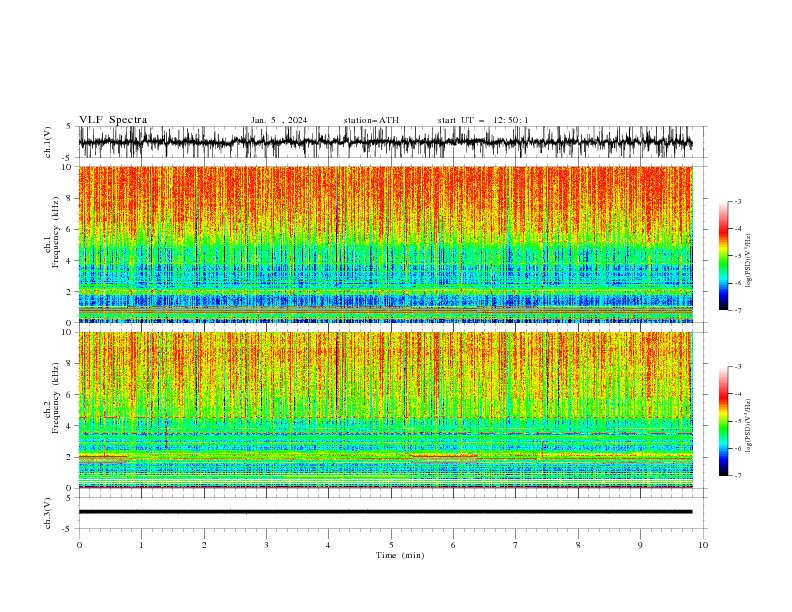Click the "ch.3(V)" waveform axis label
The image size is (792, 612).
(48, 513)
